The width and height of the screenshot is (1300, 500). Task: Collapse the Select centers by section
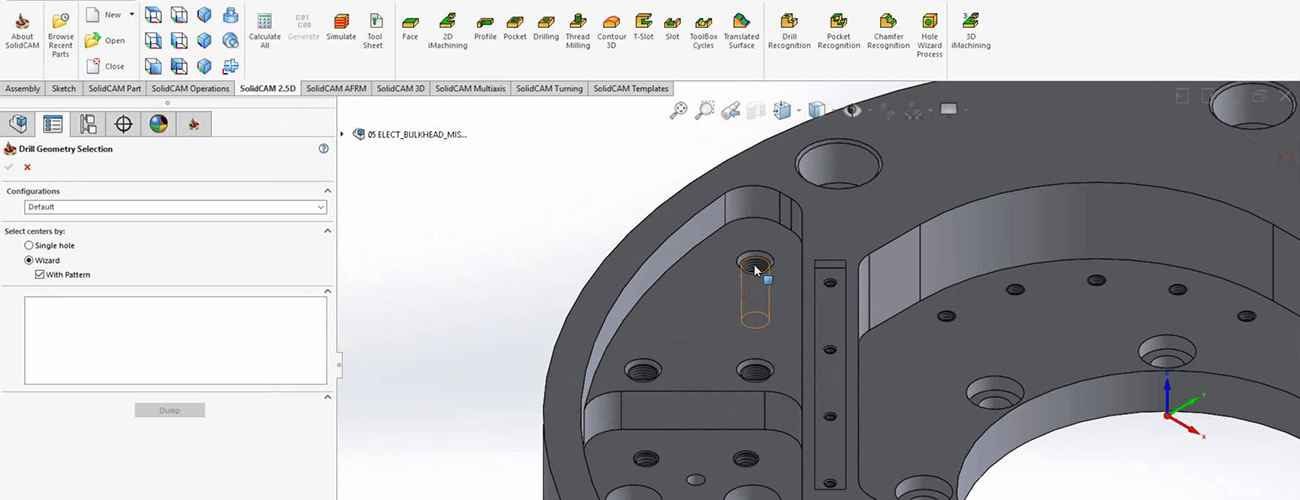[327, 230]
